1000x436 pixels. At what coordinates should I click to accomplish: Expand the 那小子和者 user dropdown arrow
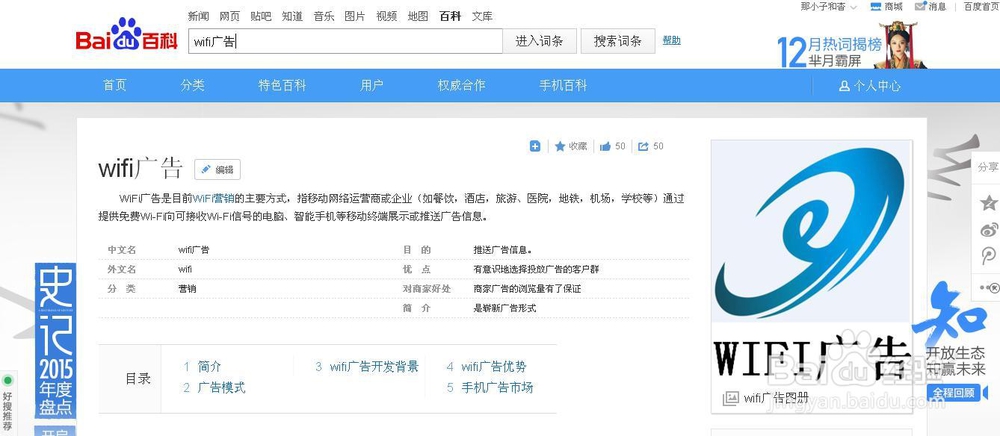853,7
